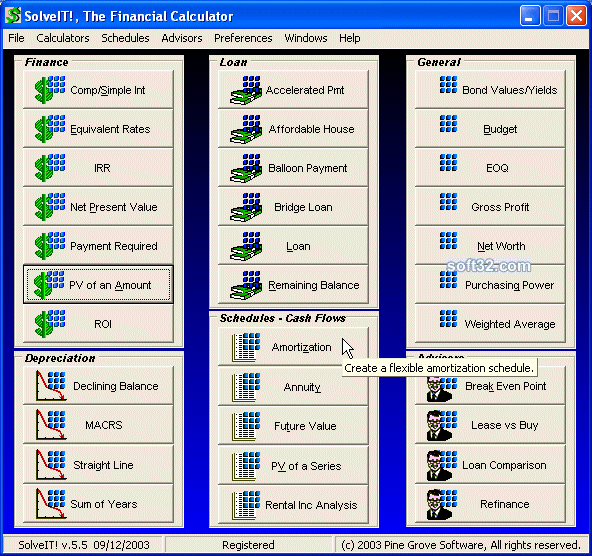This screenshot has width=592, height=556.
Task: Click the schedule sheet icon beside Amortization
Action: 246,347
